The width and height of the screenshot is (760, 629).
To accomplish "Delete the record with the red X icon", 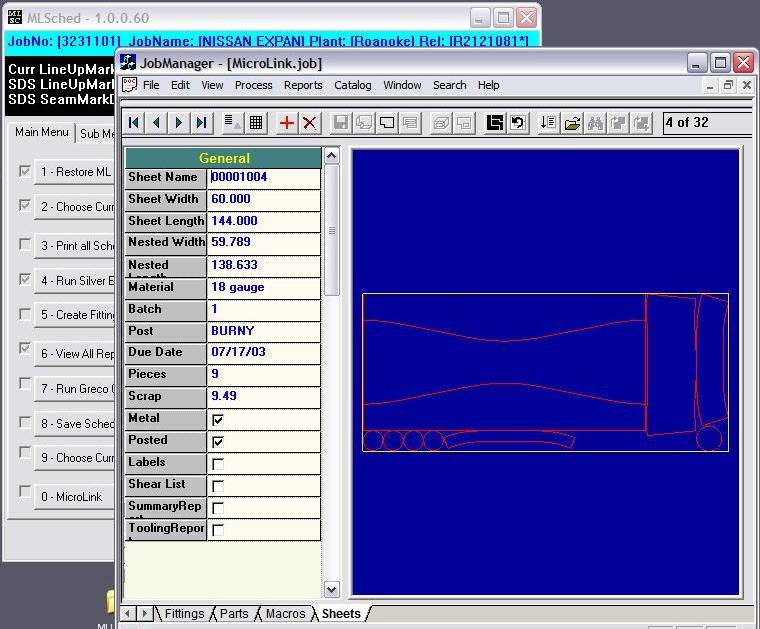I will coord(310,123).
